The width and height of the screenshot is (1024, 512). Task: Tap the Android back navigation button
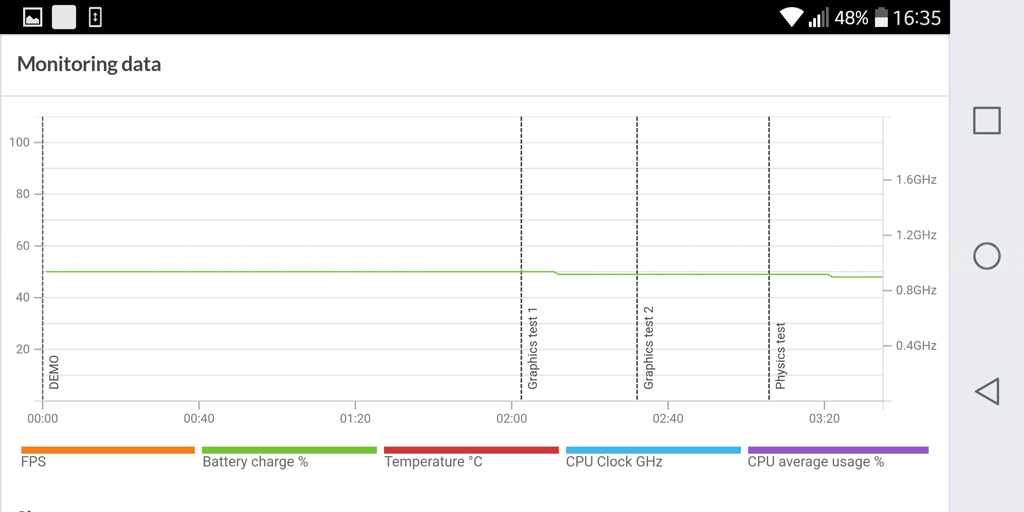pyautogui.click(x=986, y=391)
